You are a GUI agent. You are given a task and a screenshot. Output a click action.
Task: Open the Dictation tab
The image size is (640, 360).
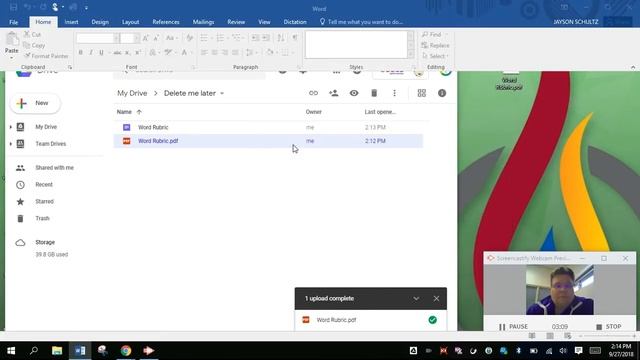[x=295, y=22]
